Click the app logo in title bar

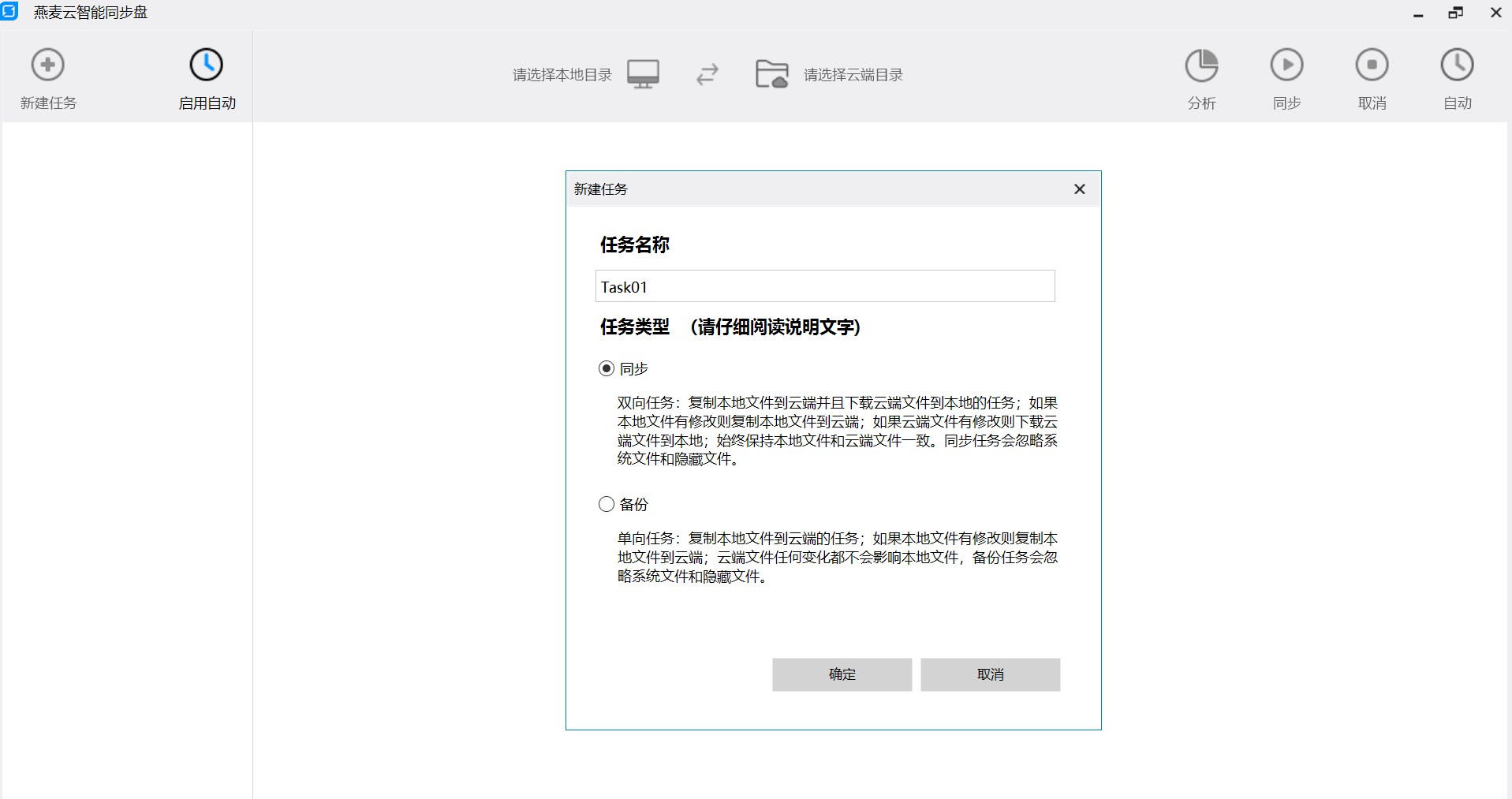[x=9, y=12]
